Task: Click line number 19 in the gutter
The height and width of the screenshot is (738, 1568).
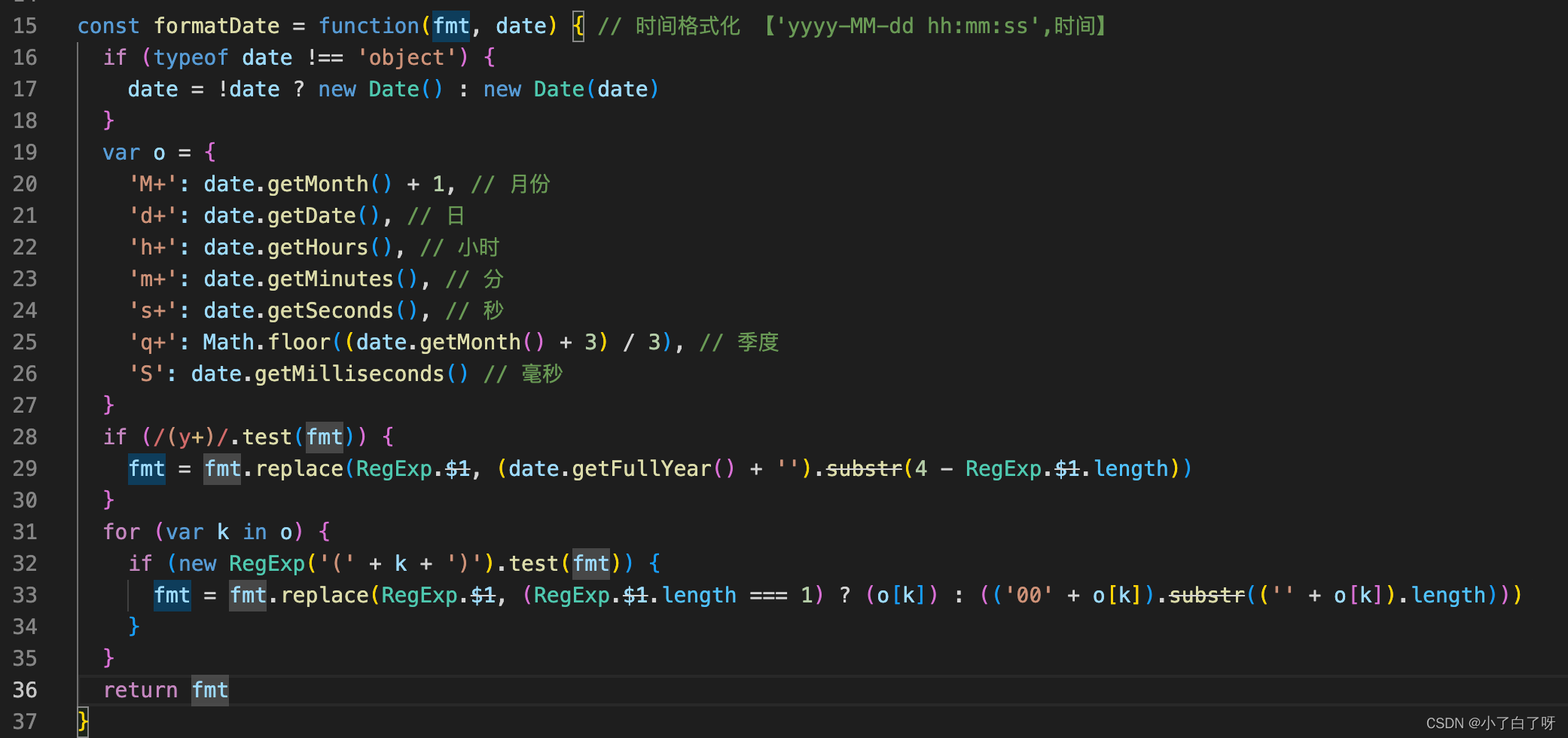Action: pyautogui.click(x=25, y=152)
